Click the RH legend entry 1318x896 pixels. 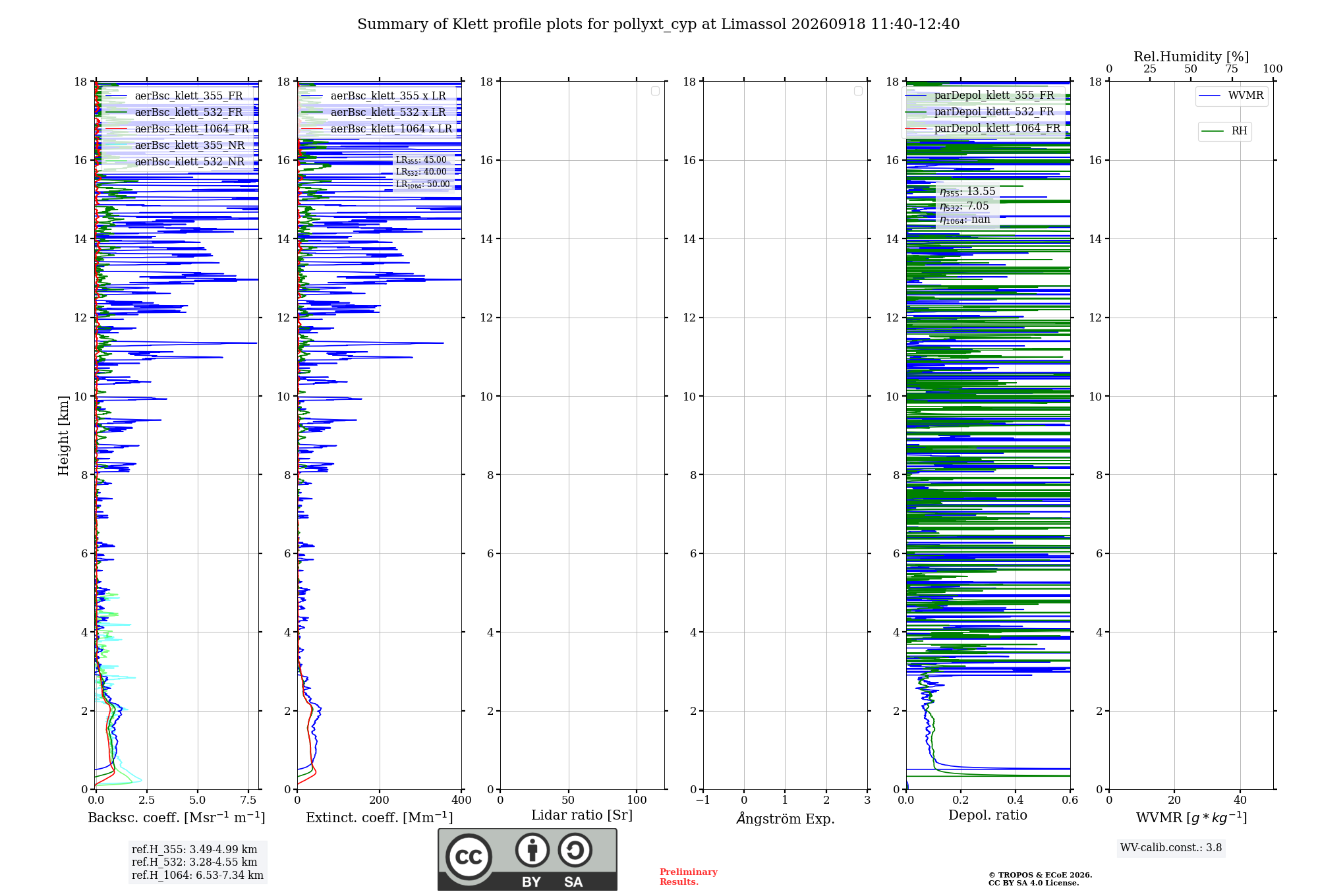(x=1224, y=131)
